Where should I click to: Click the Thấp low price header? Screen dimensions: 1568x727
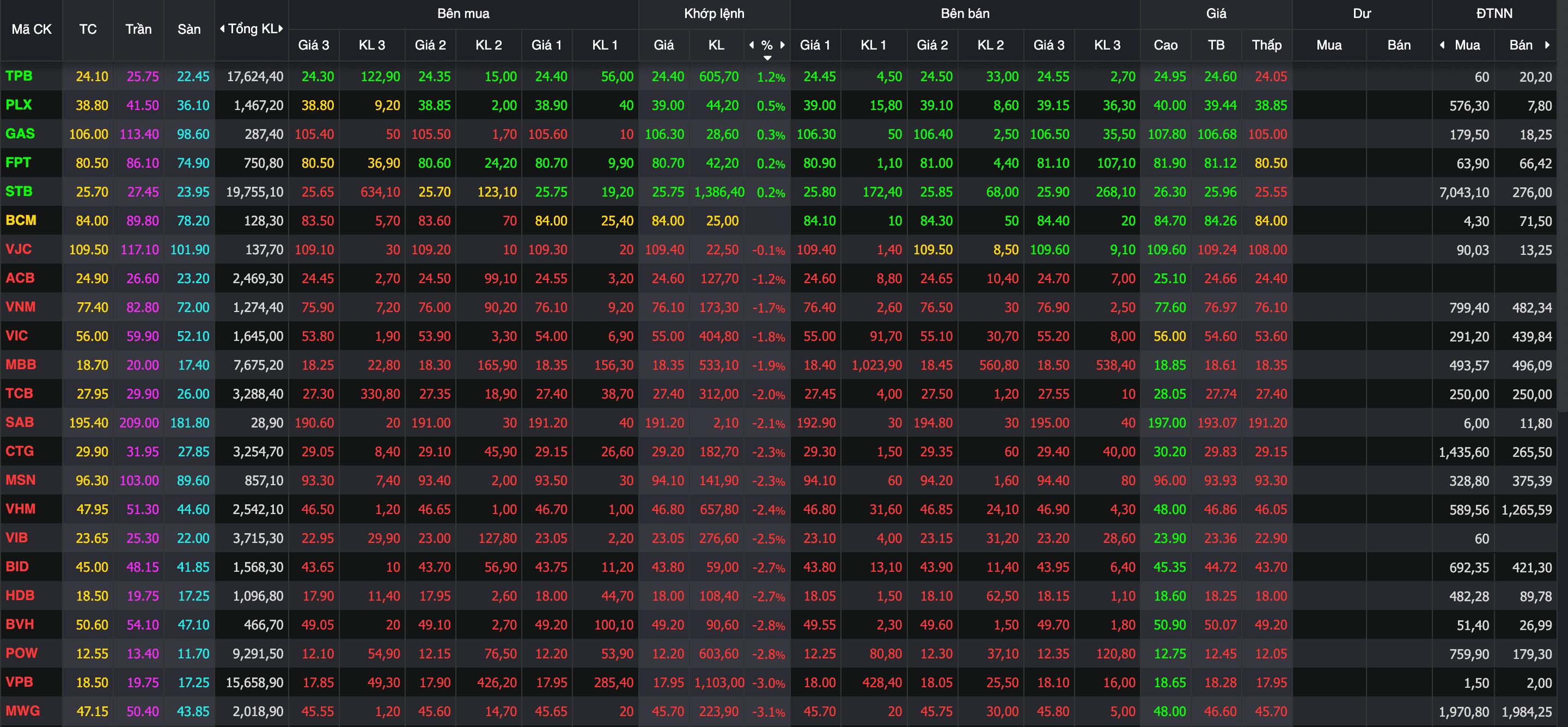[1266, 45]
